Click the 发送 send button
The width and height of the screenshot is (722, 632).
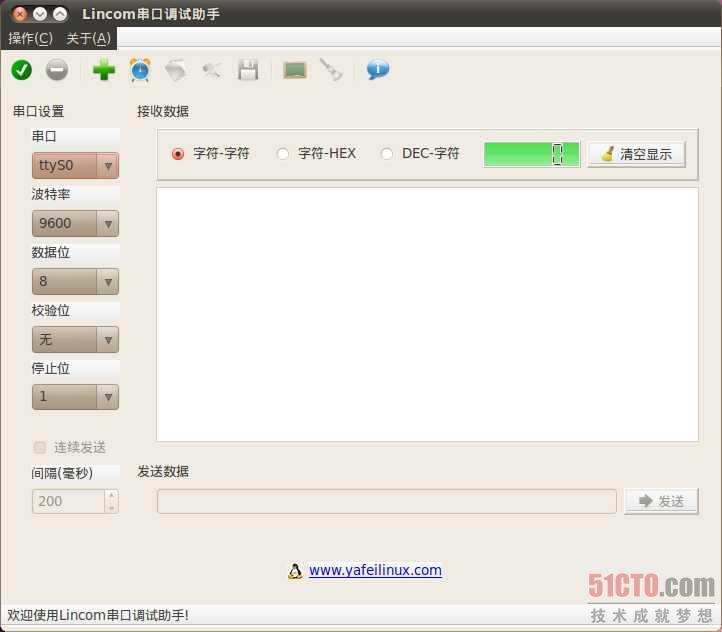coord(661,501)
